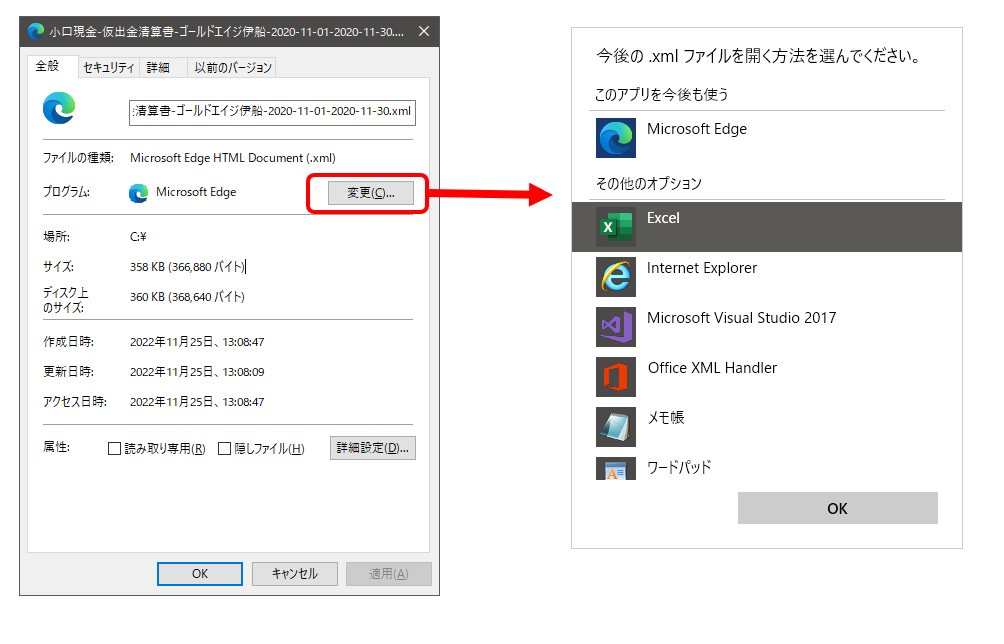This screenshot has width=1004, height=644.
Task: Choose the Internet Explorer icon
Action: click(615, 277)
